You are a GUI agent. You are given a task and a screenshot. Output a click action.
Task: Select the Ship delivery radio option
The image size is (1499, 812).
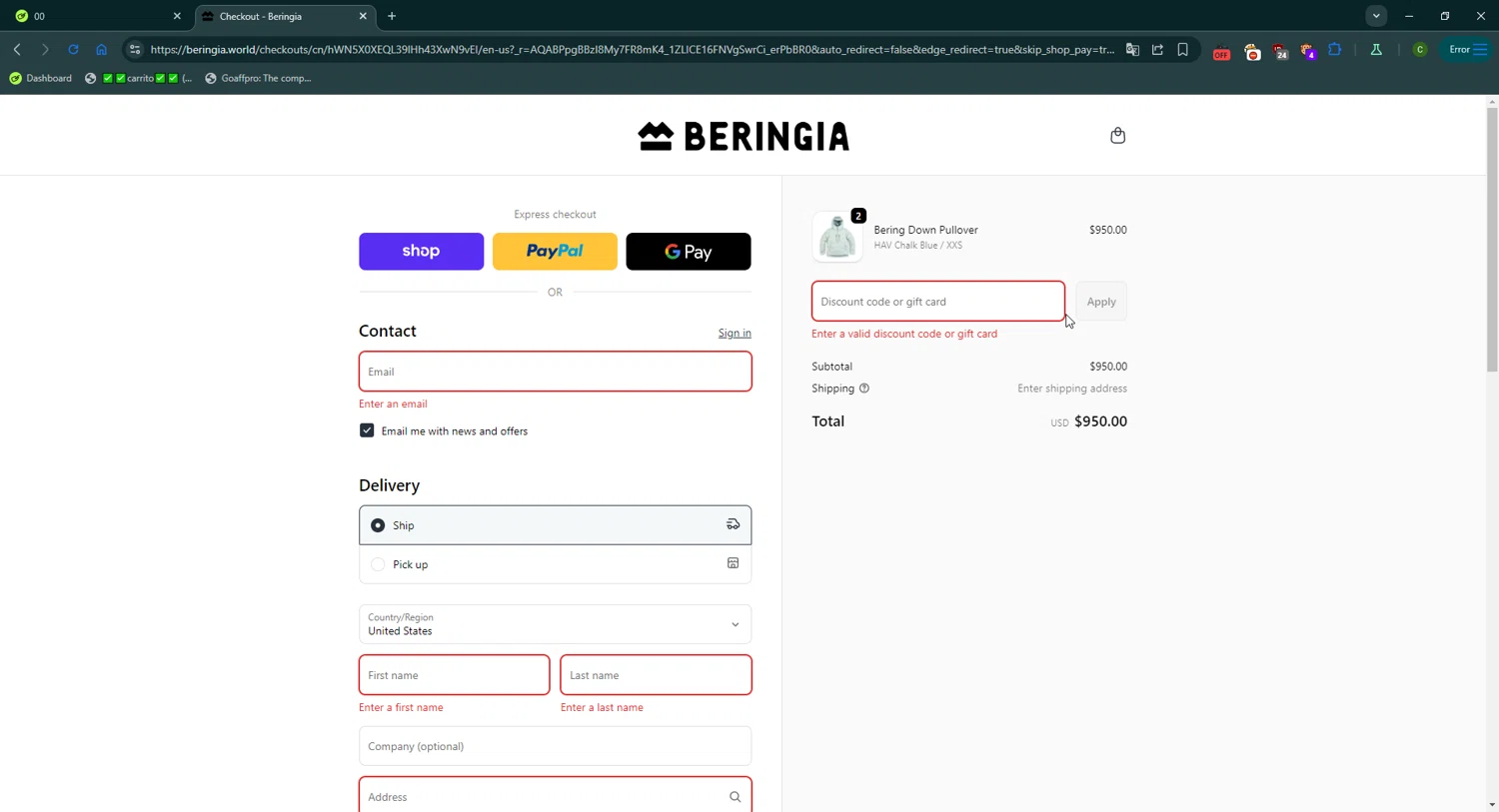click(x=378, y=525)
